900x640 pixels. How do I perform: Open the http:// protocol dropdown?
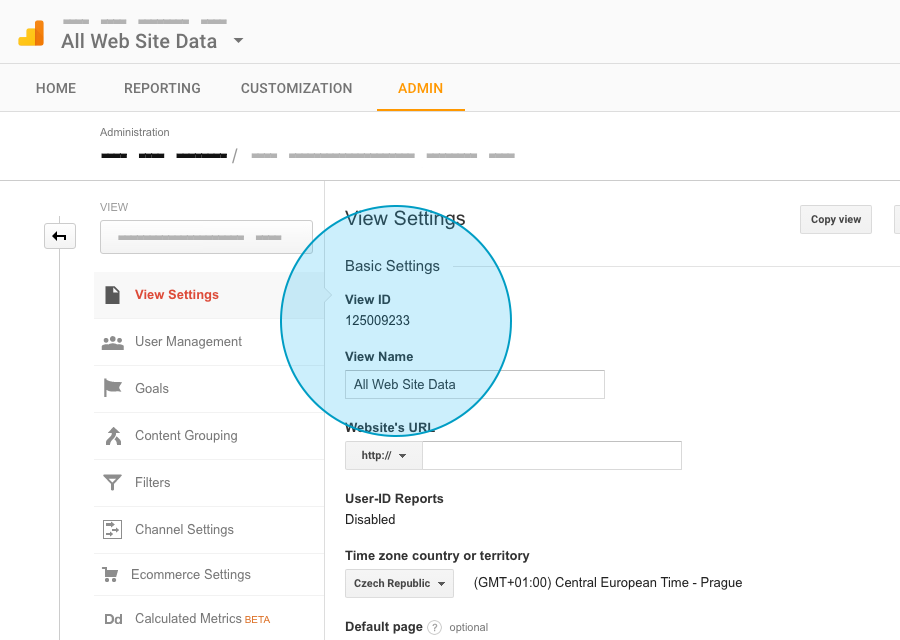[383, 456]
